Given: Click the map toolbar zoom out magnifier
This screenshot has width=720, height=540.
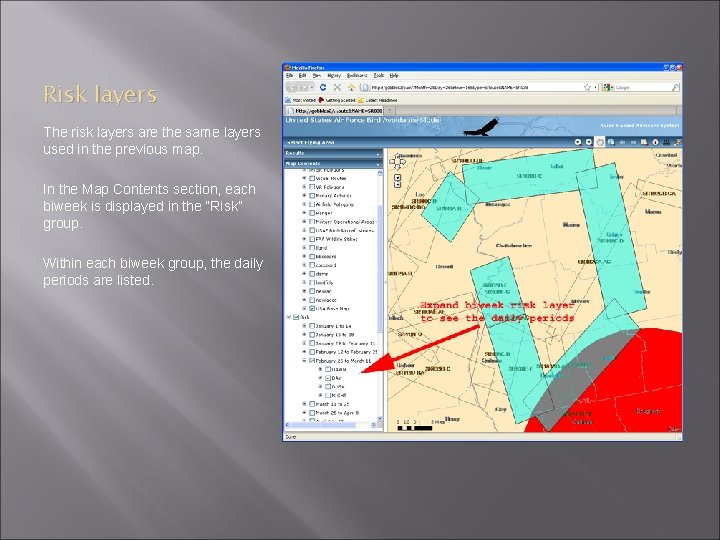Looking at the screenshot, I should tap(589, 142).
